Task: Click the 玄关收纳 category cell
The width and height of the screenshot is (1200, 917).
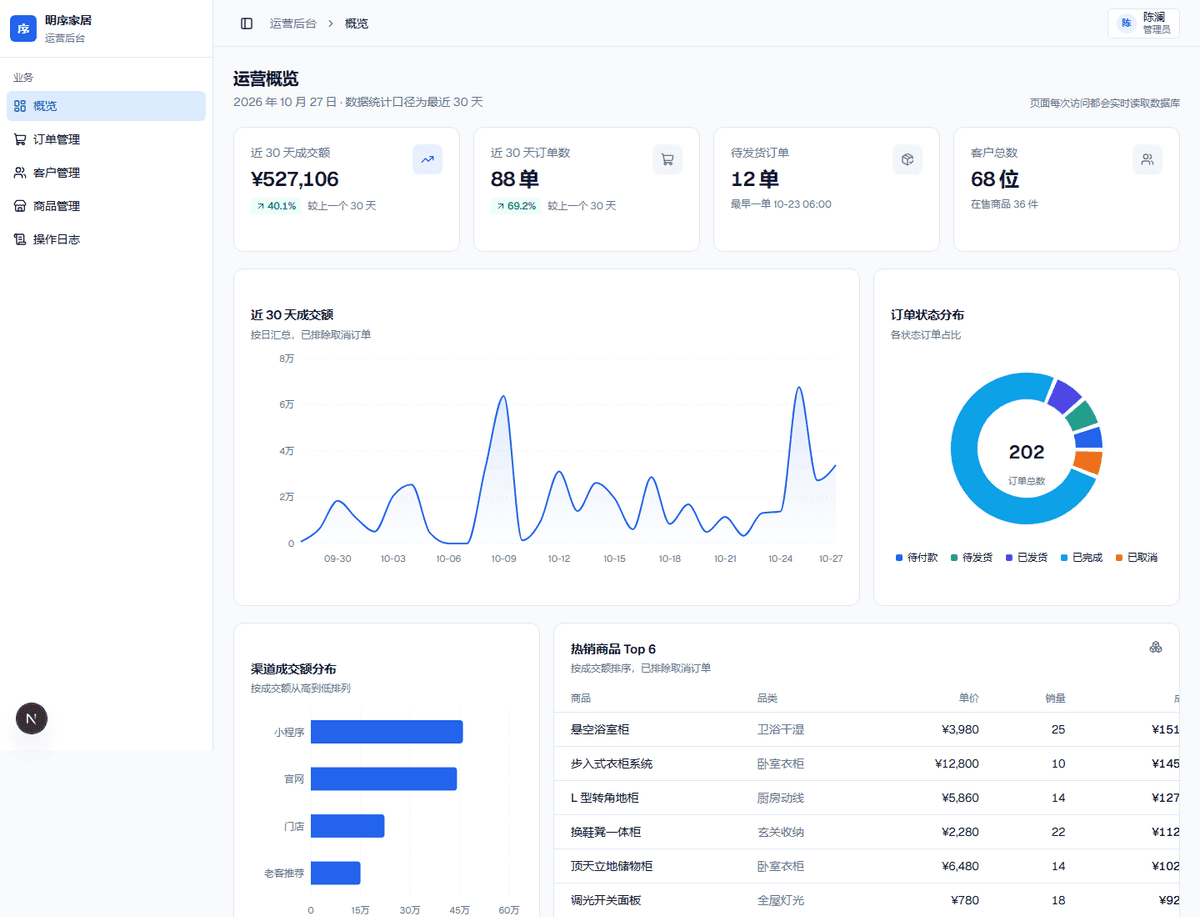Action: click(780, 832)
